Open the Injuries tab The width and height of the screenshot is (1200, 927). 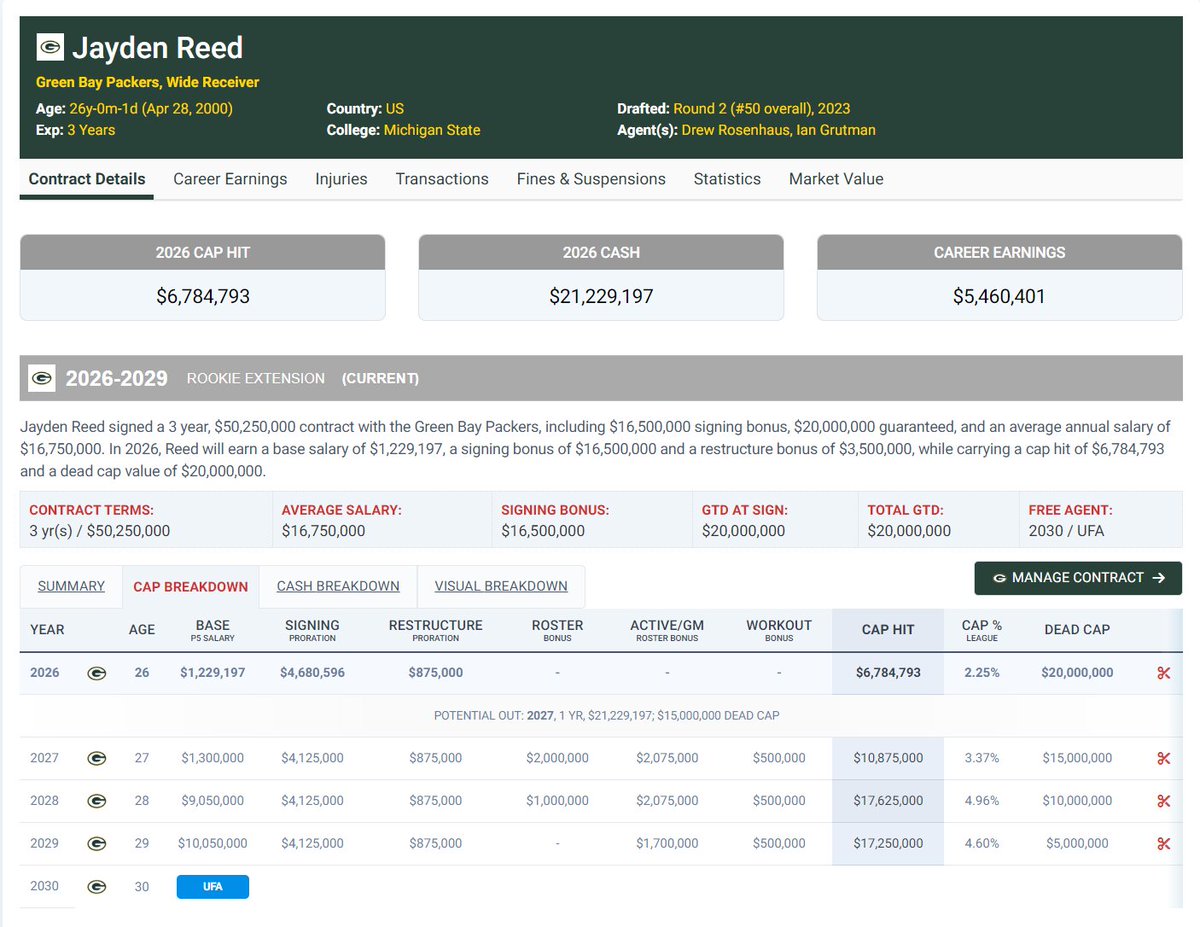click(341, 179)
